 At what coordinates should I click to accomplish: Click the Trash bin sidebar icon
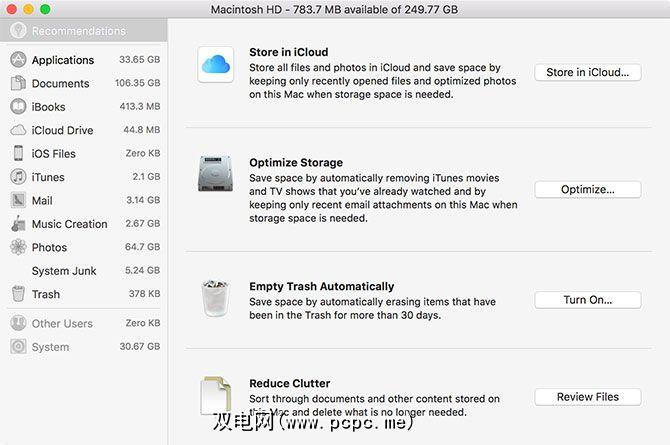pos(18,294)
